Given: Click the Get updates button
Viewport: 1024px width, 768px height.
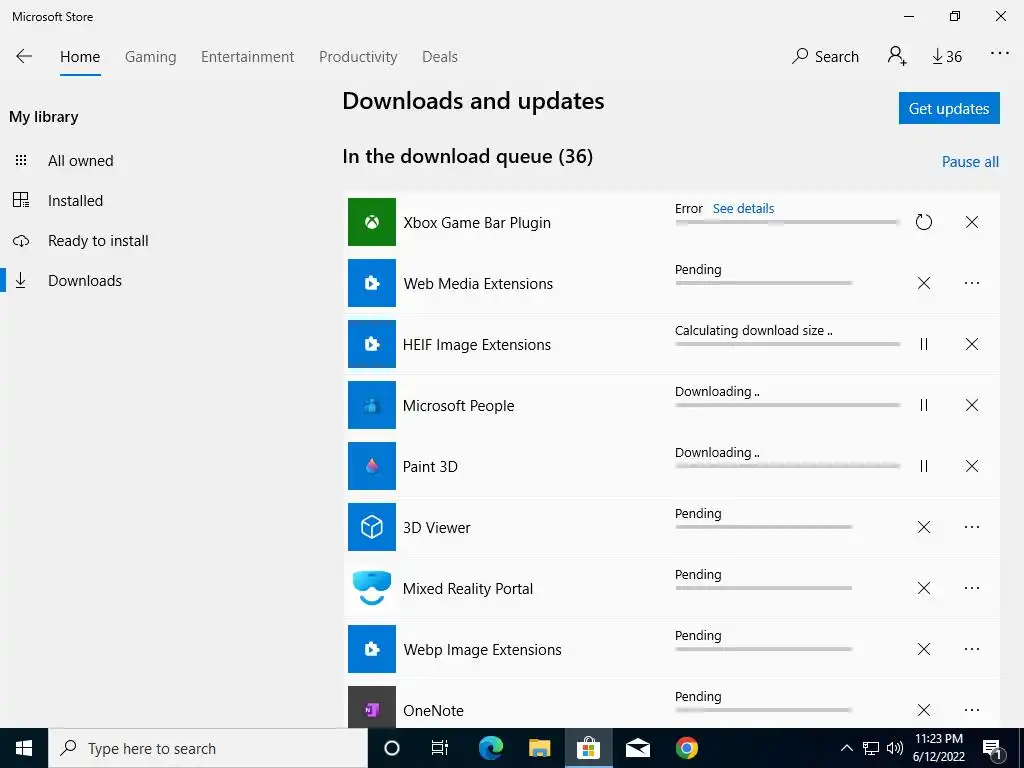Looking at the screenshot, I should pos(949,108).
